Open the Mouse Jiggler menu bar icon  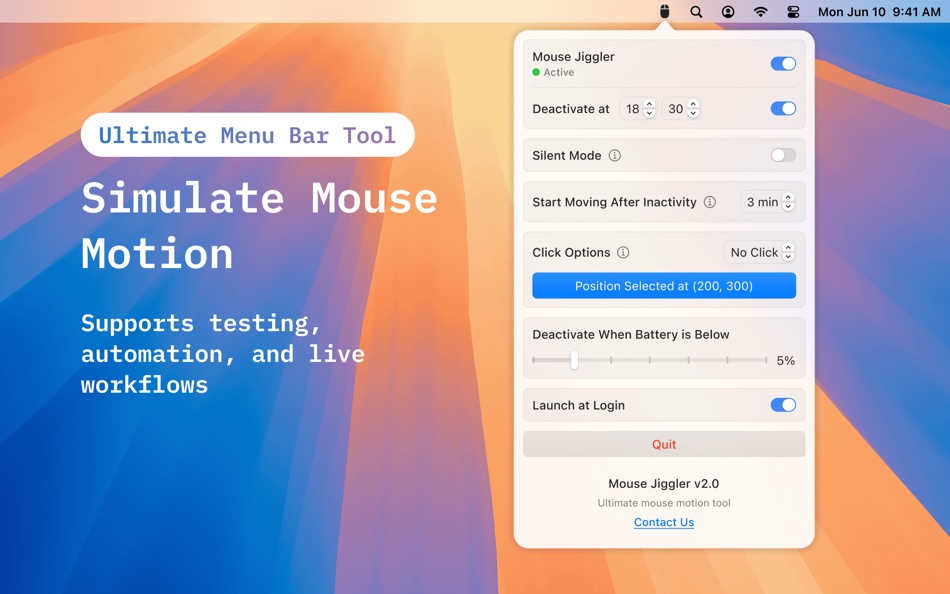tap(664, 12)
